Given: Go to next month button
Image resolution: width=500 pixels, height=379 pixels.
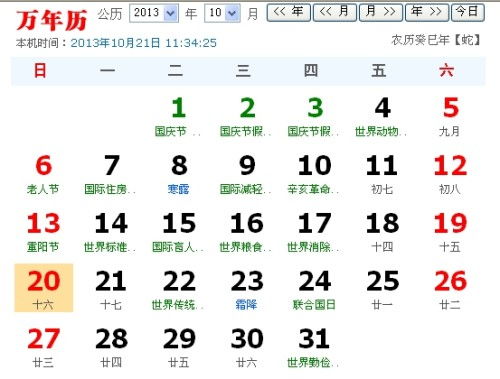Looking at the screenshot, I should click(381, 13).
